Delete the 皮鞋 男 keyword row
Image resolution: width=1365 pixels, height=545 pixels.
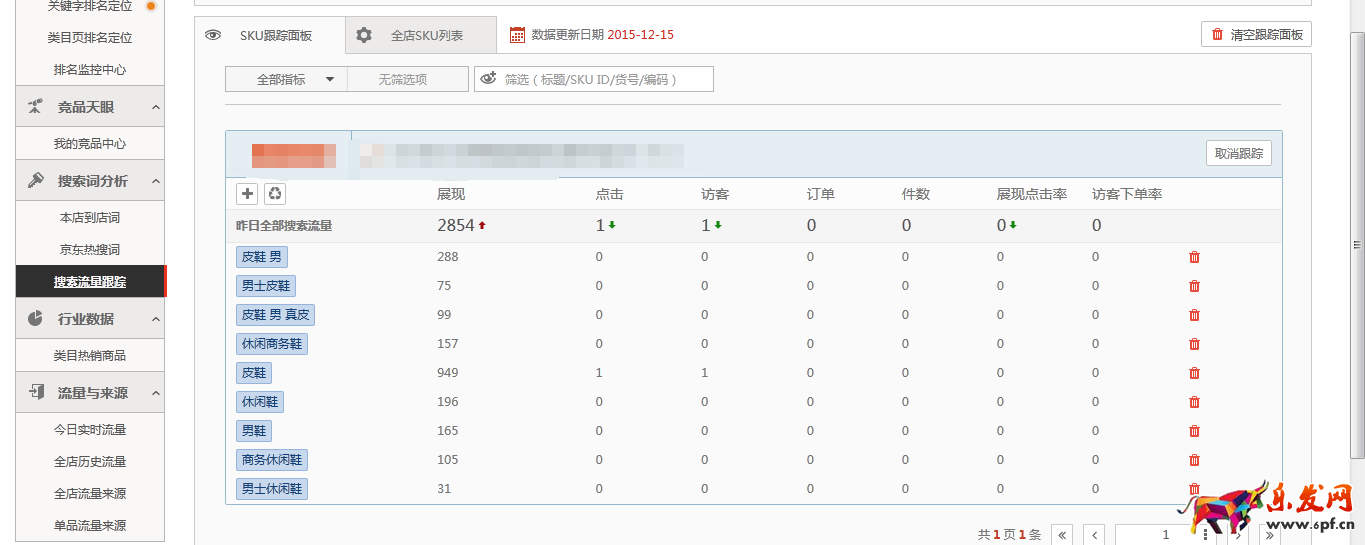pos(1194,257)
